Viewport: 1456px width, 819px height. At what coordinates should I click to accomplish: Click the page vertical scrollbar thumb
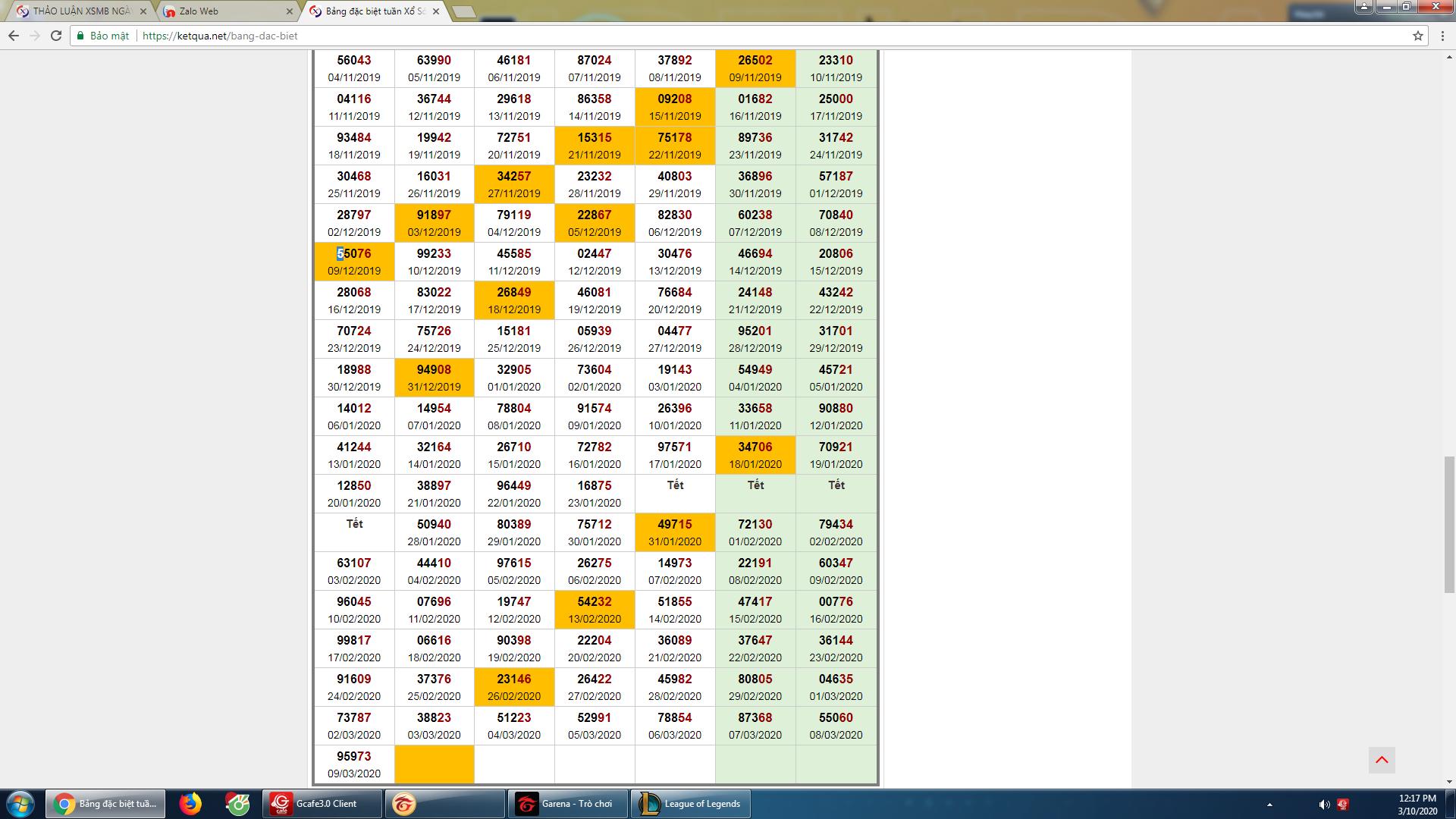point(1449,523)
